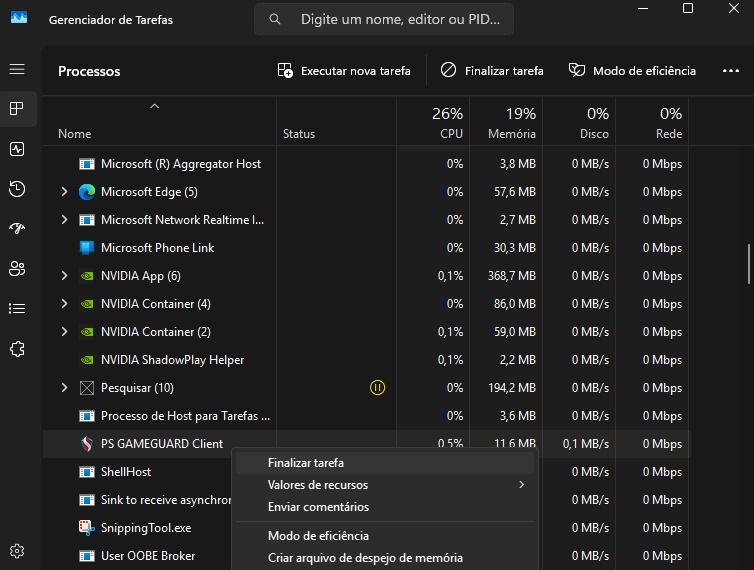Click the ShellHost process icon
Image resolution: width=754 pixels, height=570 pixels.
[x=87, y=472]
